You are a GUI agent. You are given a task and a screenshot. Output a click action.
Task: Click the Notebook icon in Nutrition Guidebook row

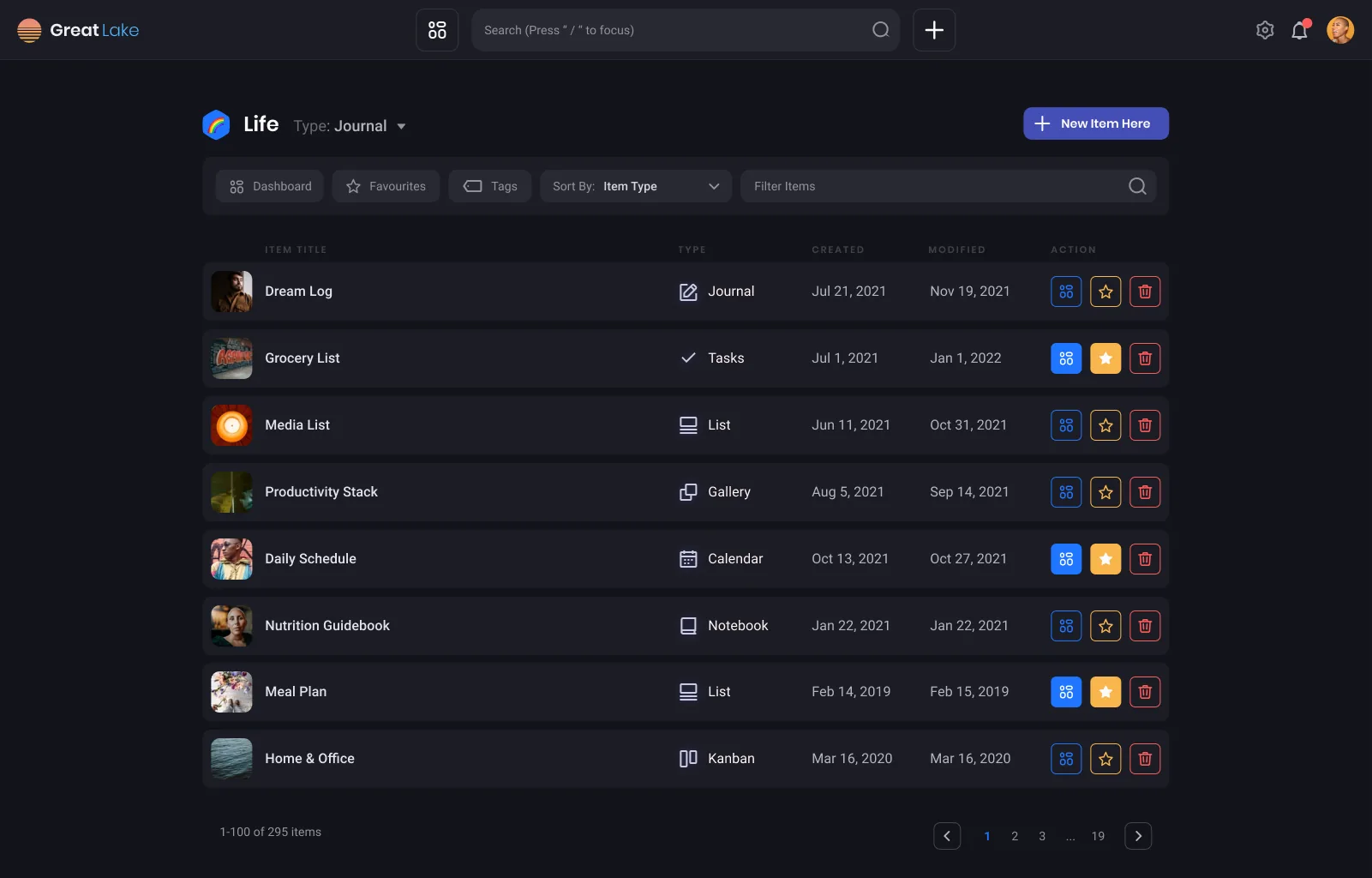click(x=688, y=626)
